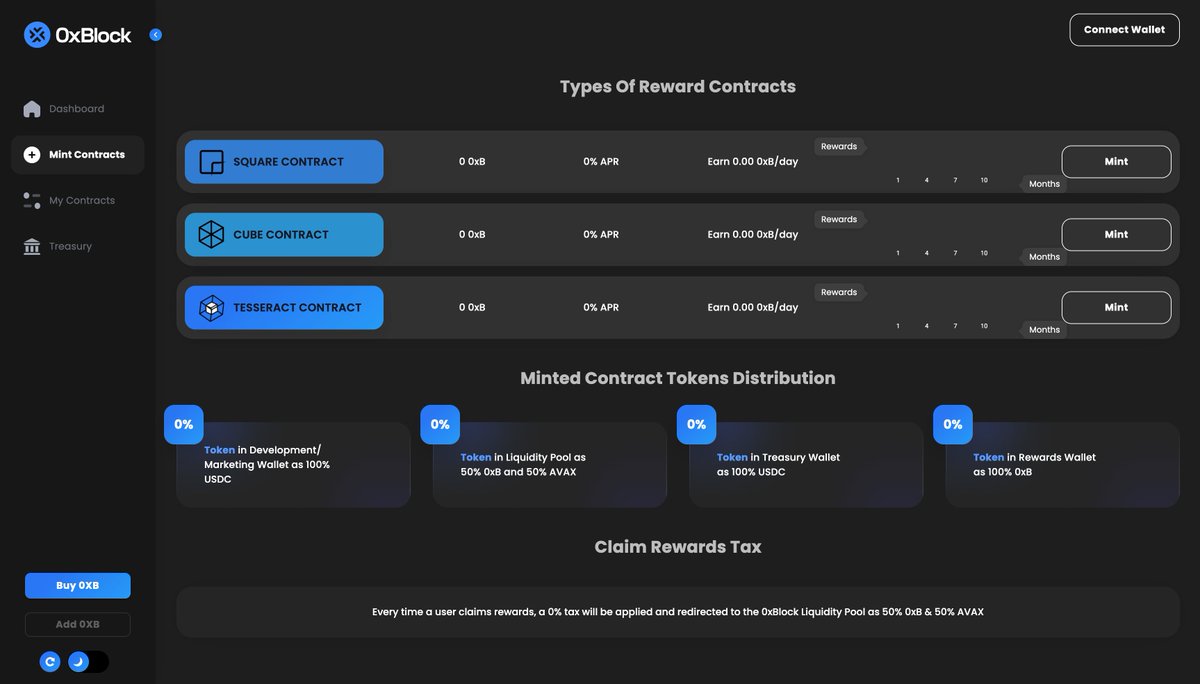The width and height of the screenshot is (1200, 684).
Task: Click the Rewards badge on Tesseract Contract
Action: click(839, 292)
